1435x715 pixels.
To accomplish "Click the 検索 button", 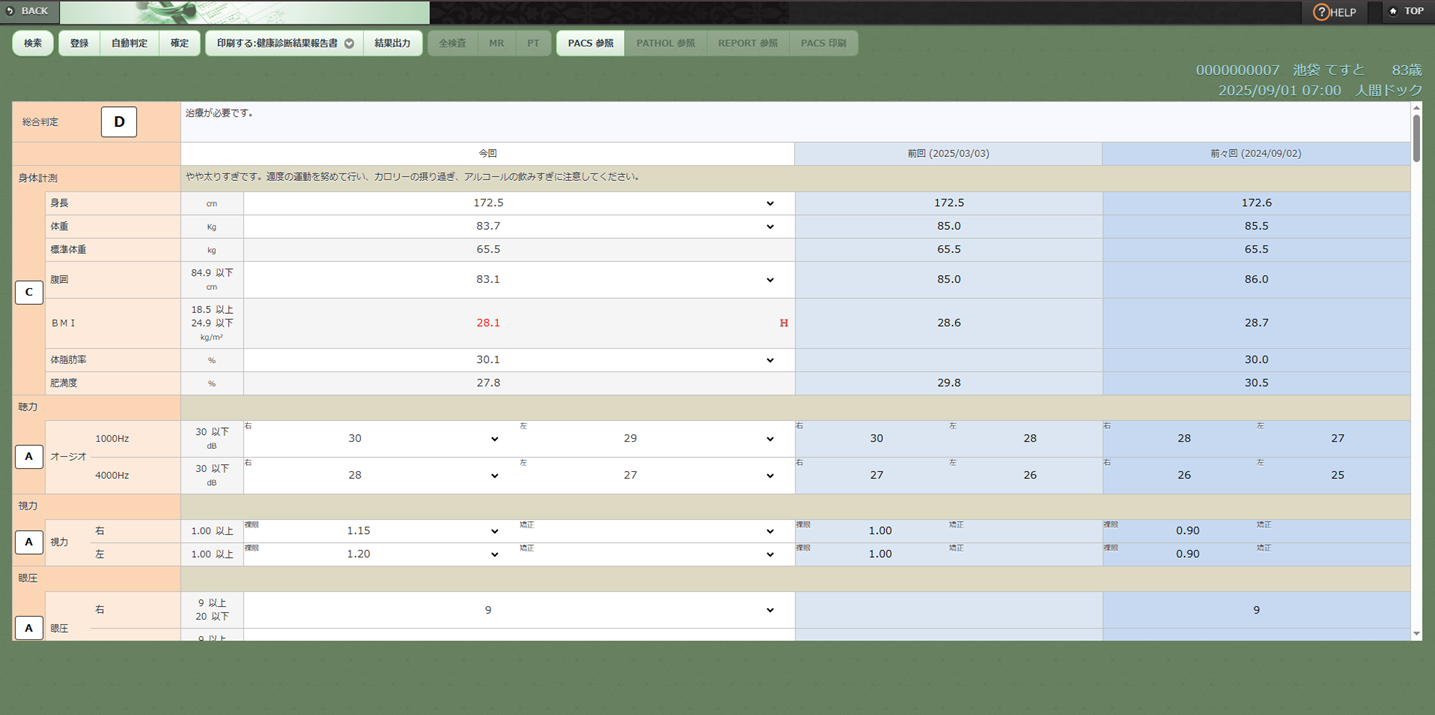I will tap(33, 43).
